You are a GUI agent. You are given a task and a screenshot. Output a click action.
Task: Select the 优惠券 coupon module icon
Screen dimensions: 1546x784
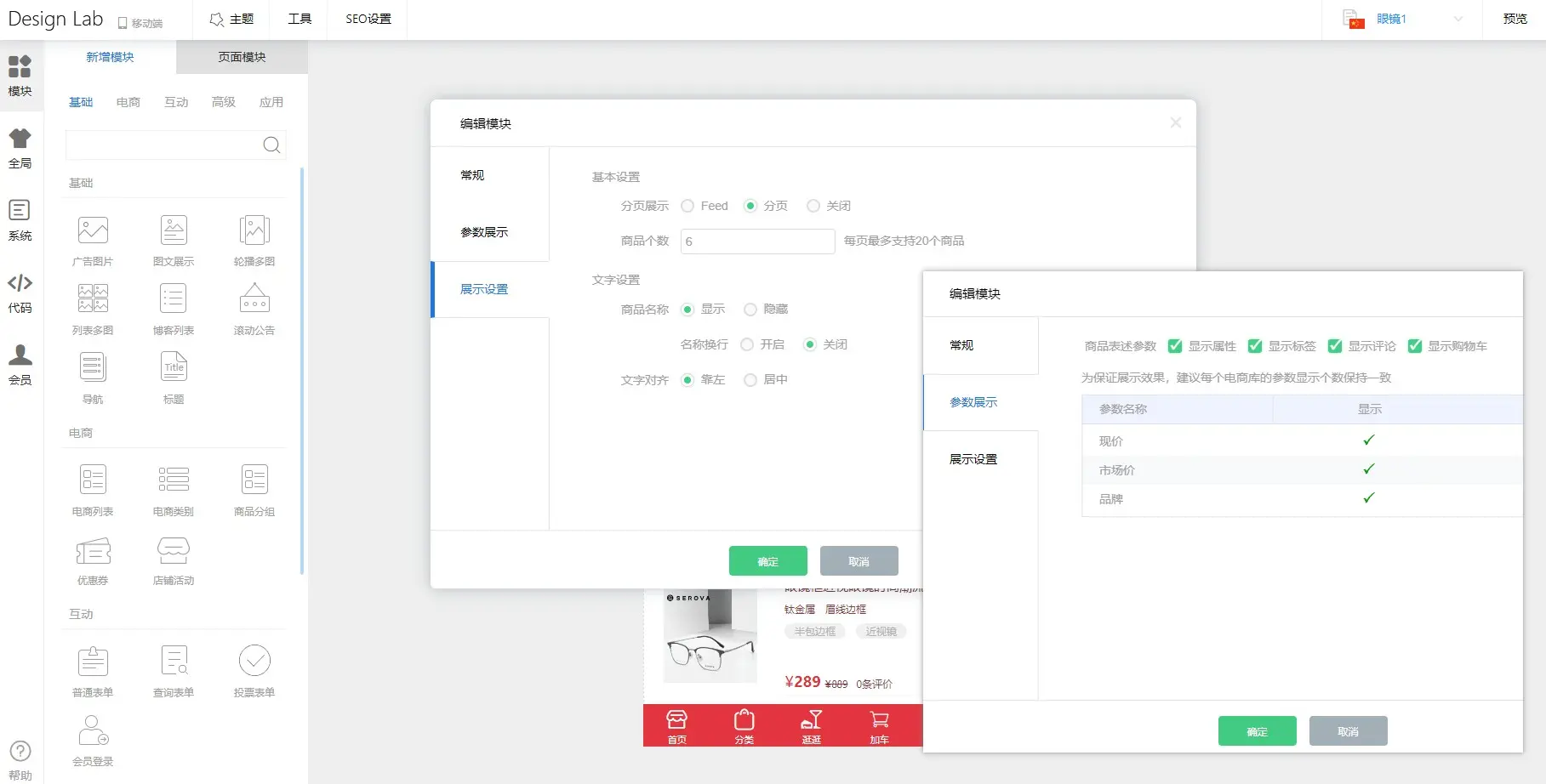pos(93,552)
